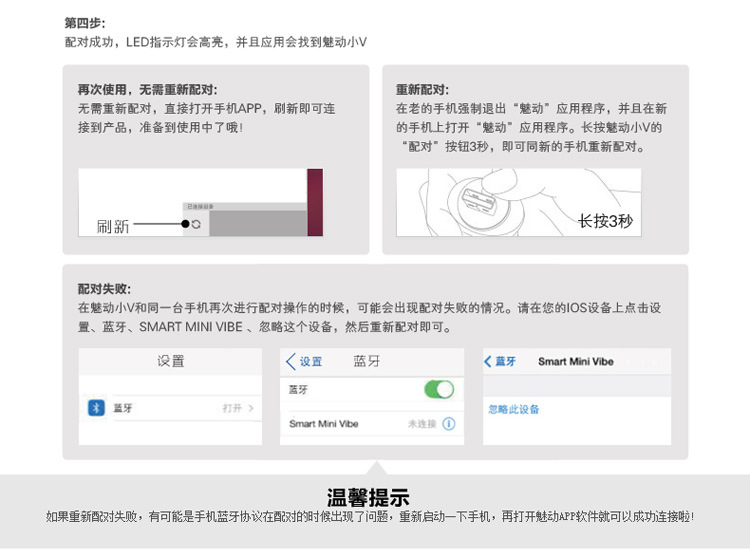Tap the 忽略此设备 link
Image resolution: width=750 pixels, height=550 pixels.
point(514,409)
